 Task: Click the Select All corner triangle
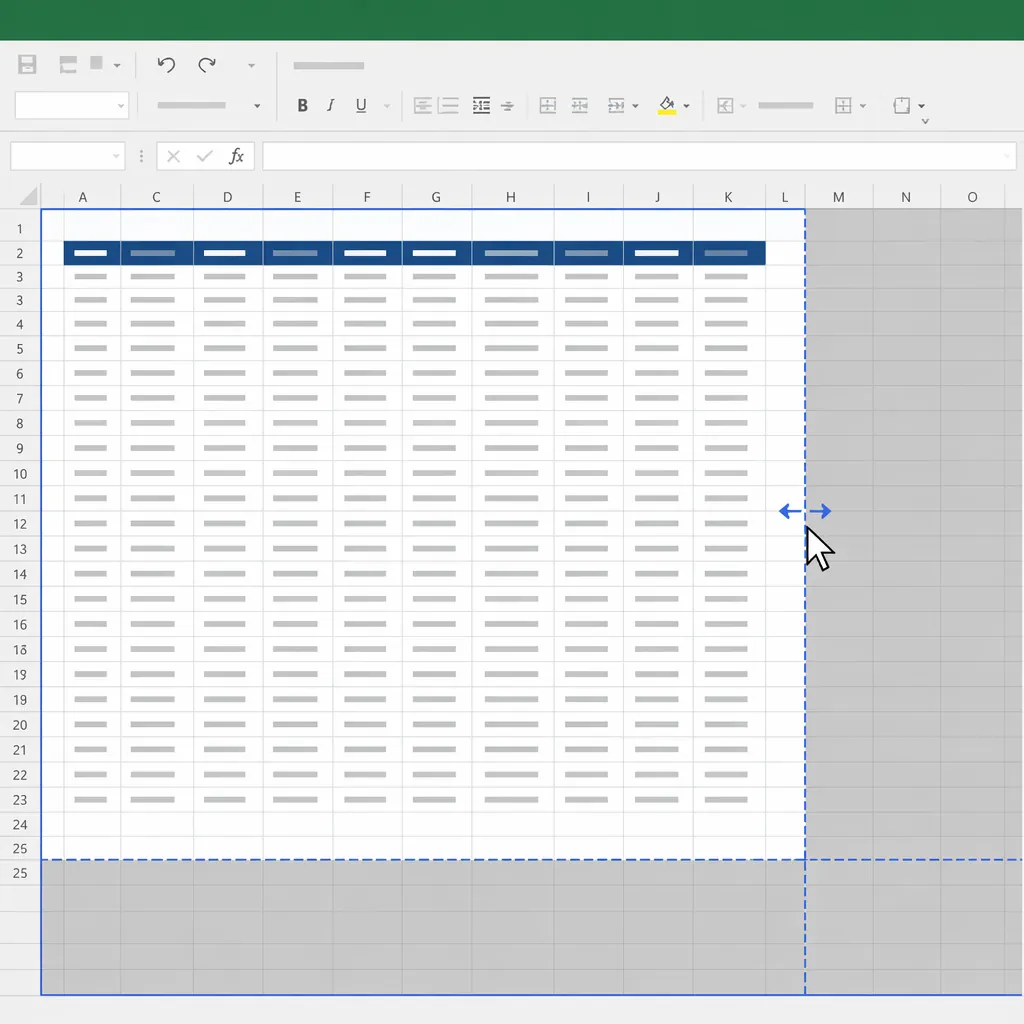29,196
